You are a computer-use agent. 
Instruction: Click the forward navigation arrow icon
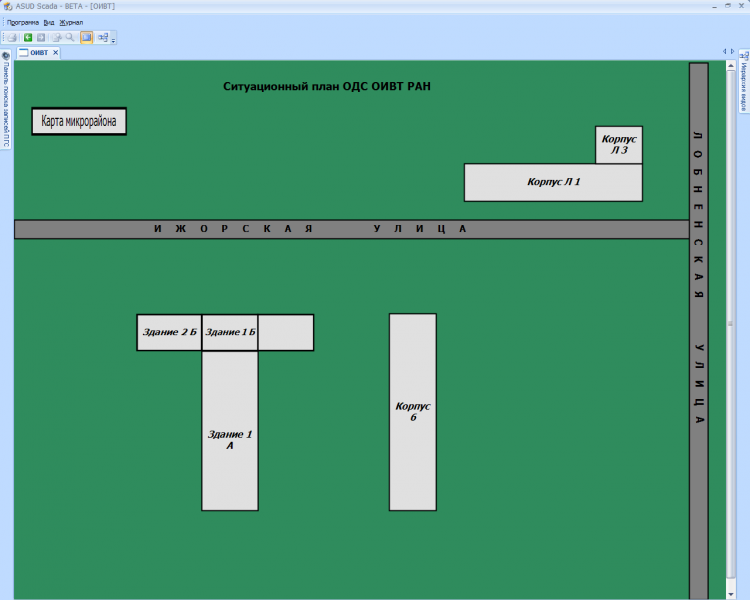pos(41,37)
